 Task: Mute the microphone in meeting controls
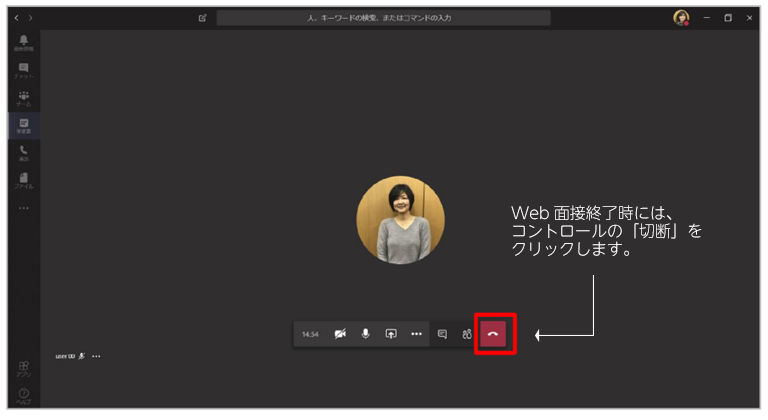pyautogui.click(x=365, y=334)
